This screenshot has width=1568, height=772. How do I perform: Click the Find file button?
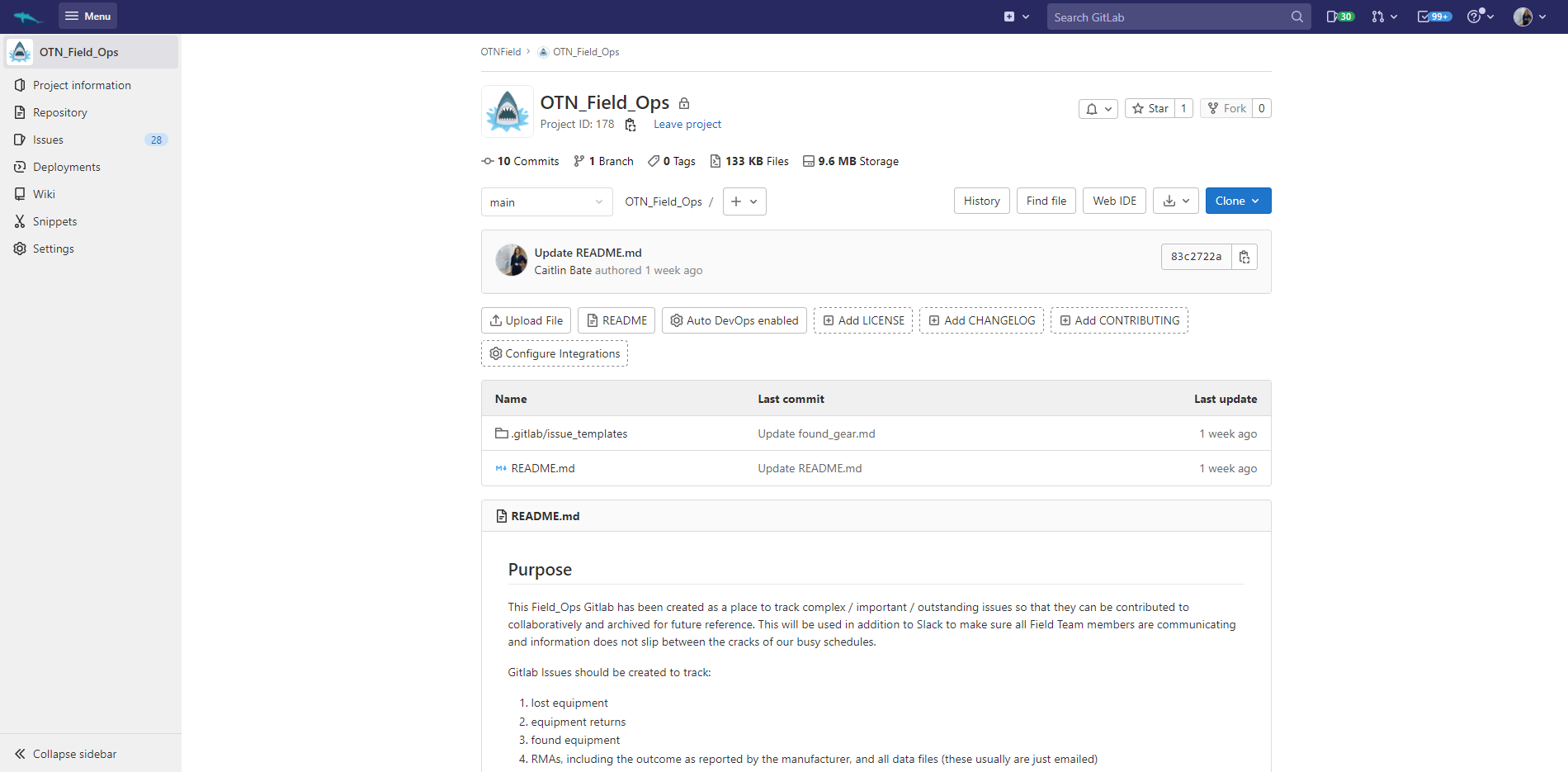pyautogui.click(x=1046, y=201)
